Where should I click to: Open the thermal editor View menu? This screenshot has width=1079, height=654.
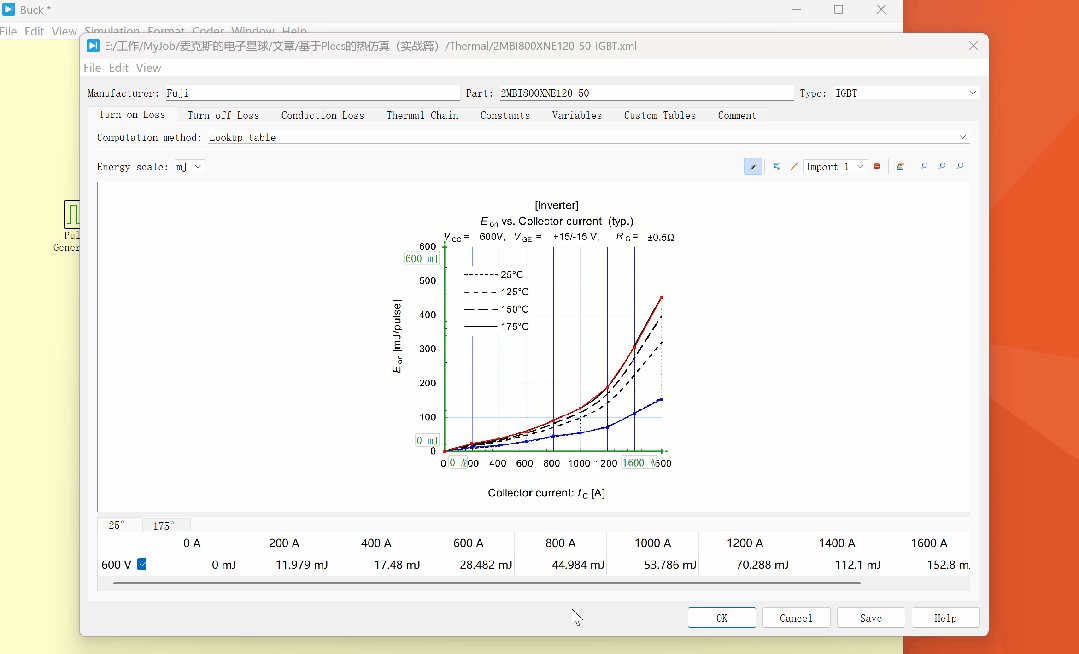(x=148, y=68)
